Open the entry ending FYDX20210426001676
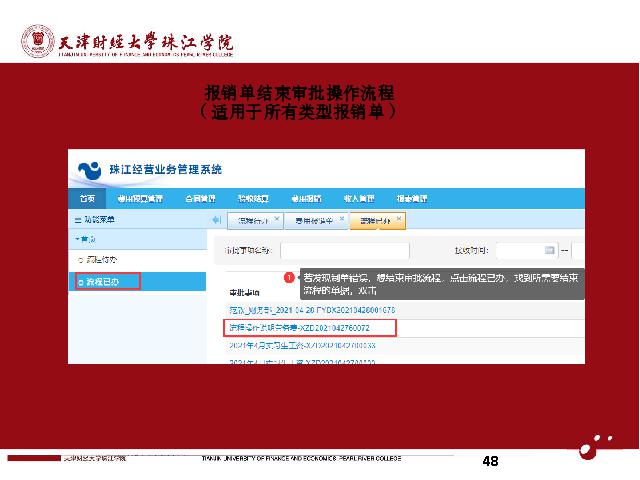640x480 pixels. [x=312, y=310]
